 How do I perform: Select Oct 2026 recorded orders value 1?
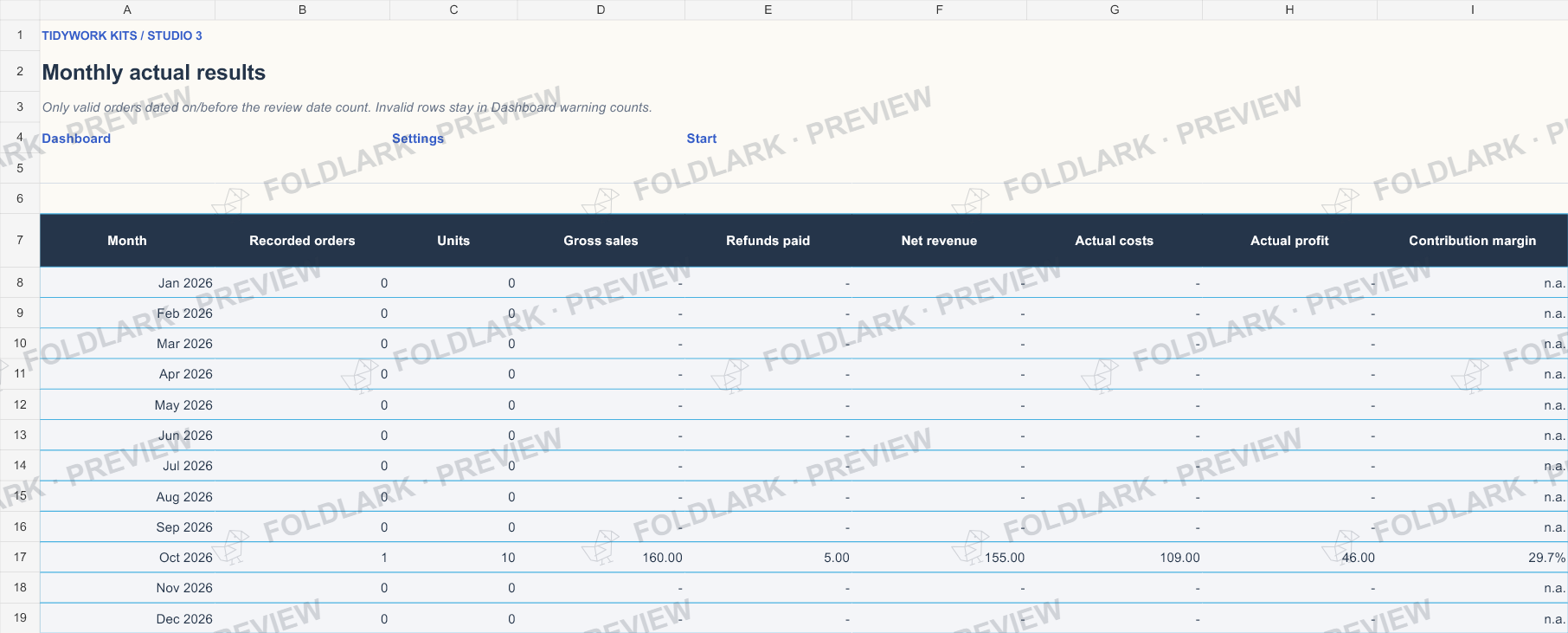click(x=302, y=558)
